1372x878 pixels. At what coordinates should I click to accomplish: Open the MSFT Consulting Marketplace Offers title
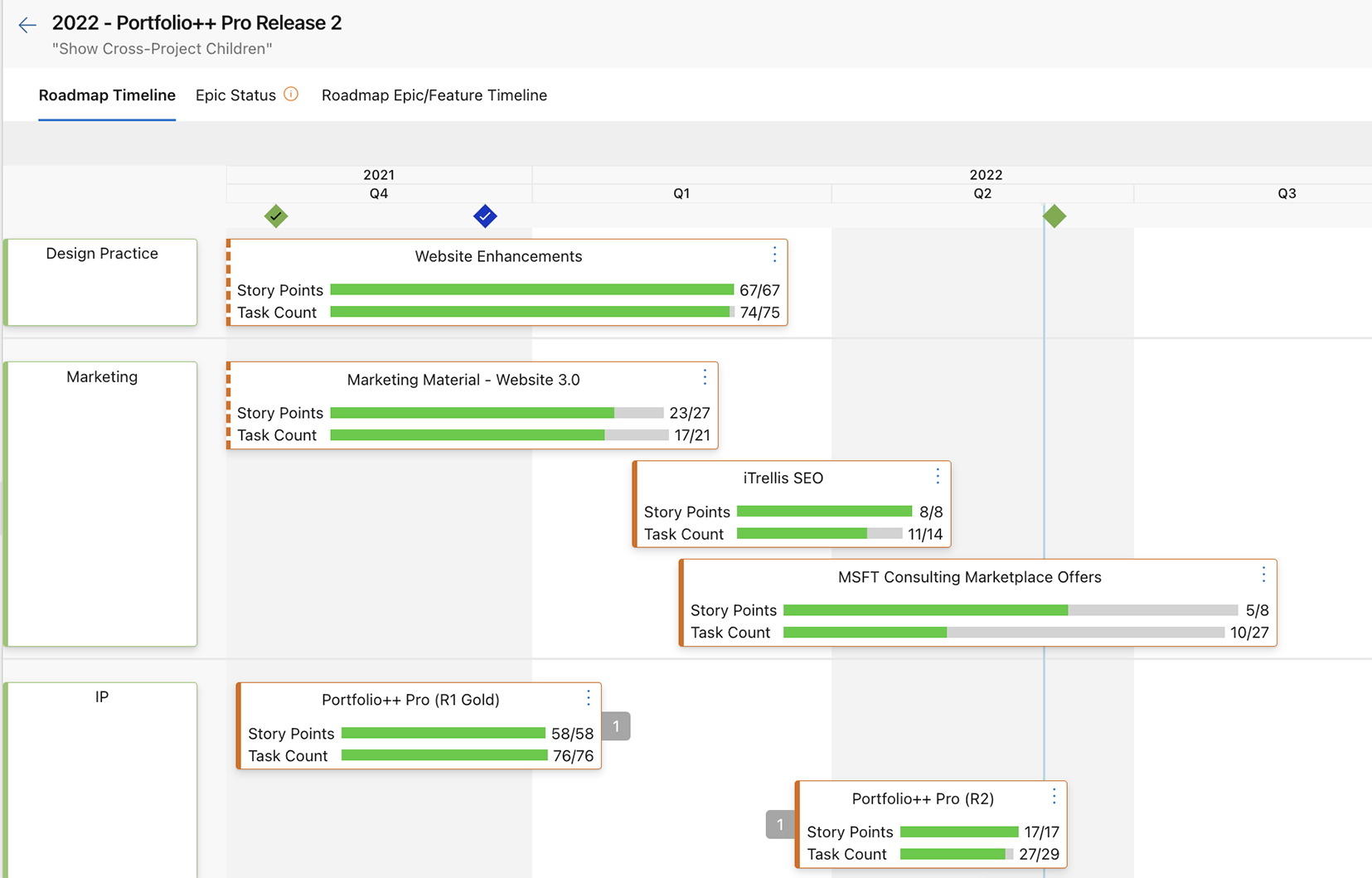click(x=970, y=577)
